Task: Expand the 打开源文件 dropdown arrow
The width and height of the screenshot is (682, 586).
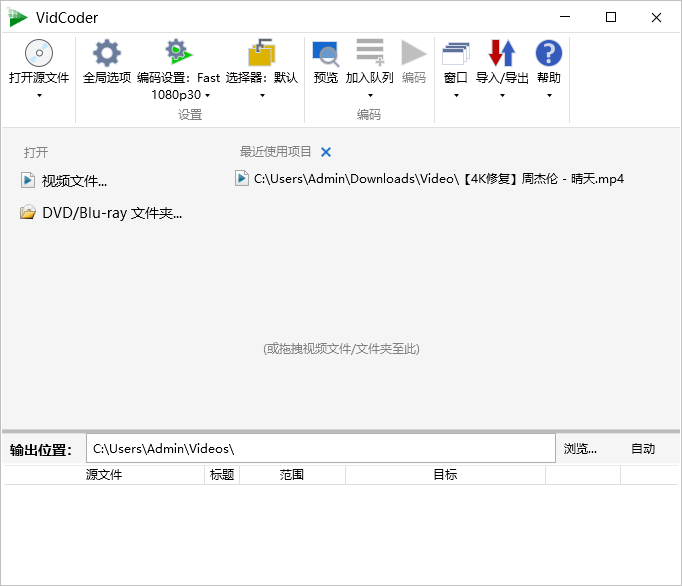Action: (x=39, y=95)
